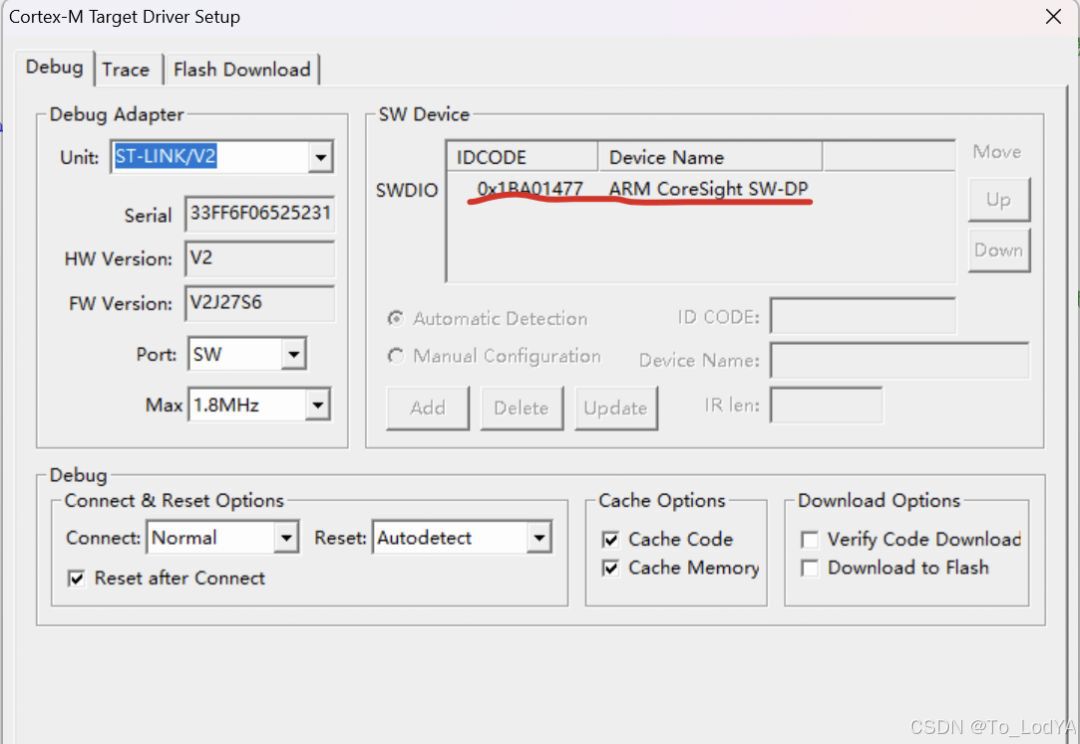Expand the Port dropdown set to SW
Viewport: 1080px width, 744px height.
pyautogui.click(x=294, y=354)
